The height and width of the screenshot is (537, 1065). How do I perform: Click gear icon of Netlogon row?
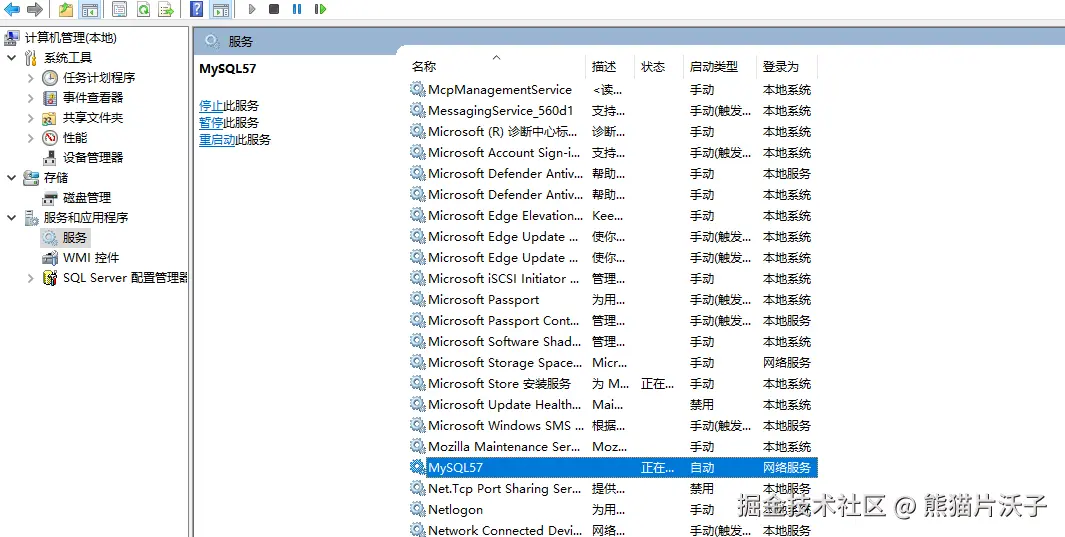click(x=418, y=509)
